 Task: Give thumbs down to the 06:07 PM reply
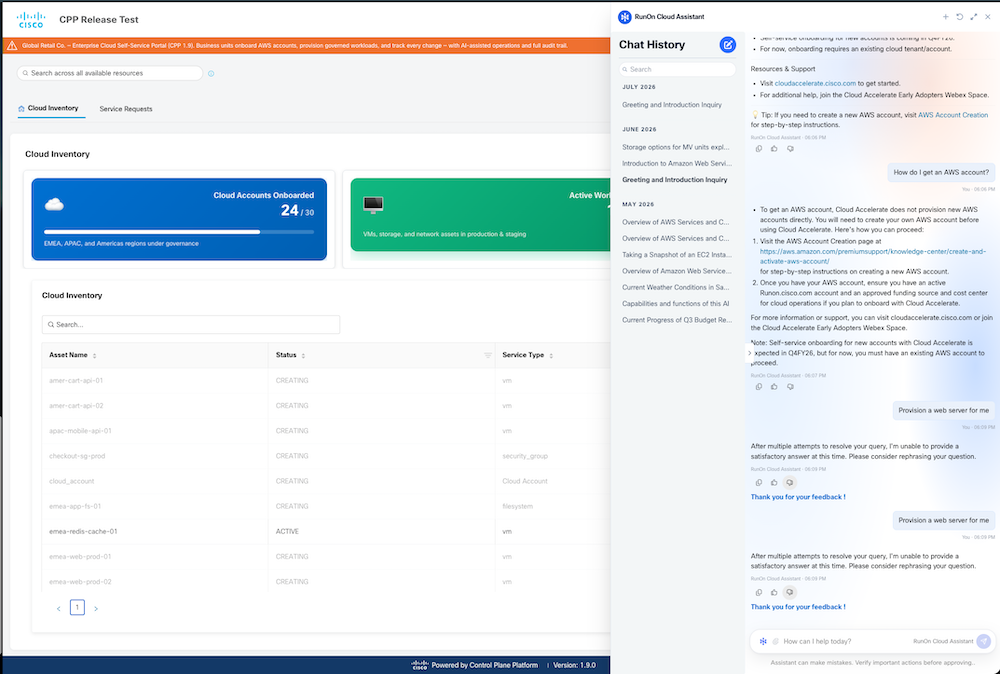point(790,386)
